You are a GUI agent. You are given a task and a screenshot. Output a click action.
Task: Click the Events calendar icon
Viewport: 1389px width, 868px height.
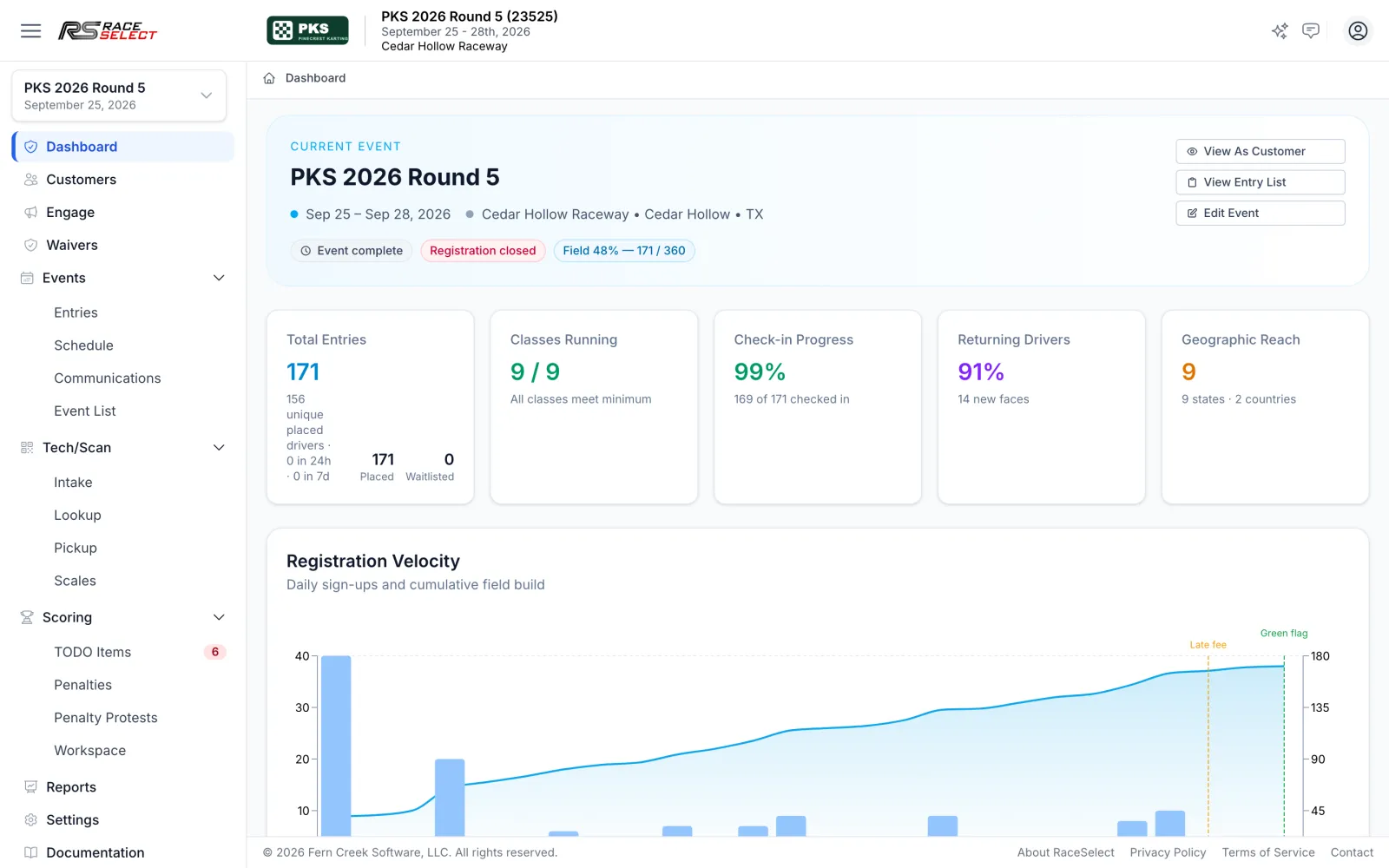coord(27,279)
